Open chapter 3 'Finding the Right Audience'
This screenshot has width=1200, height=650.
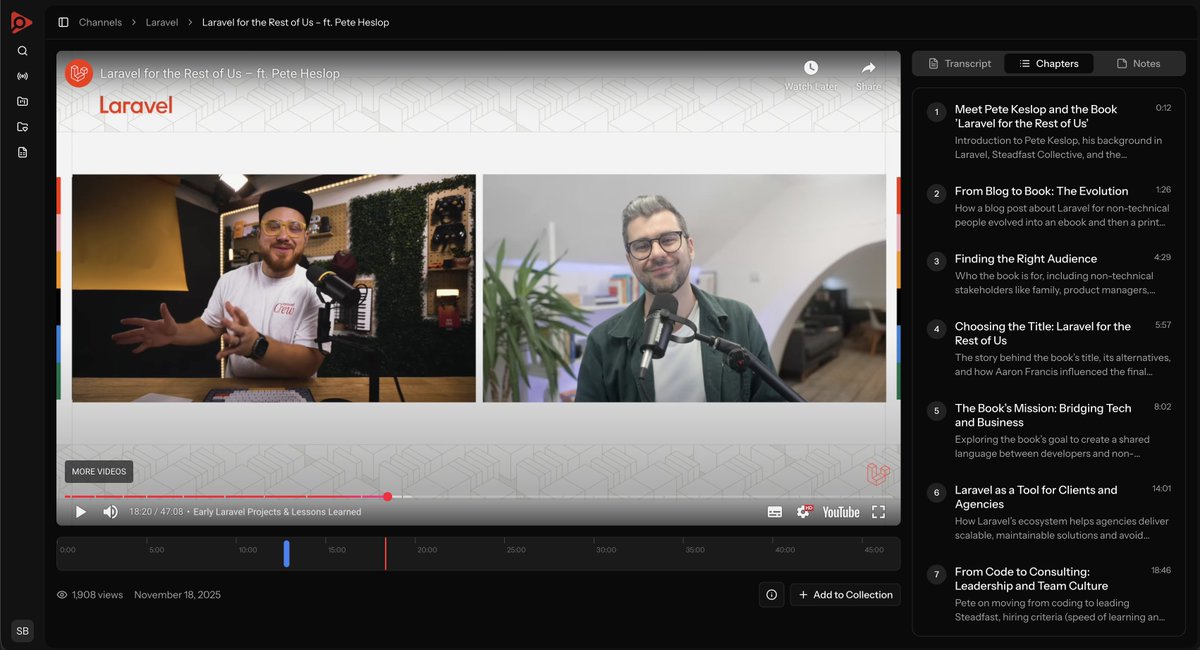click(x=1049, y=274)
